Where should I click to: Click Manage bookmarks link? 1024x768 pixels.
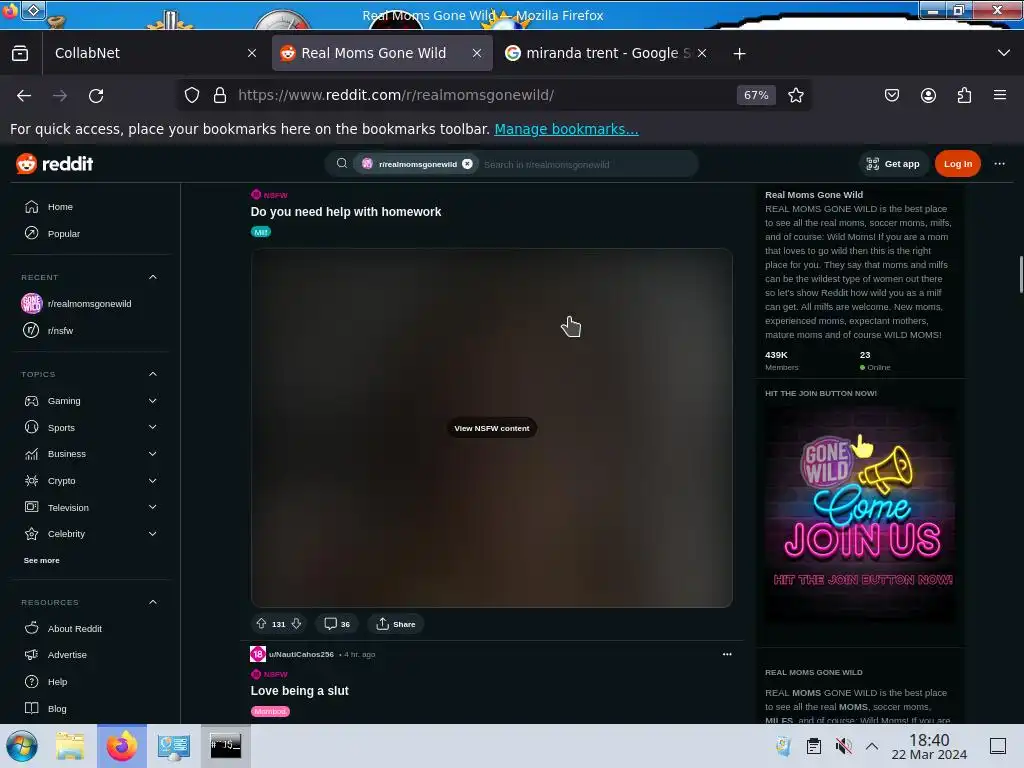566,129
